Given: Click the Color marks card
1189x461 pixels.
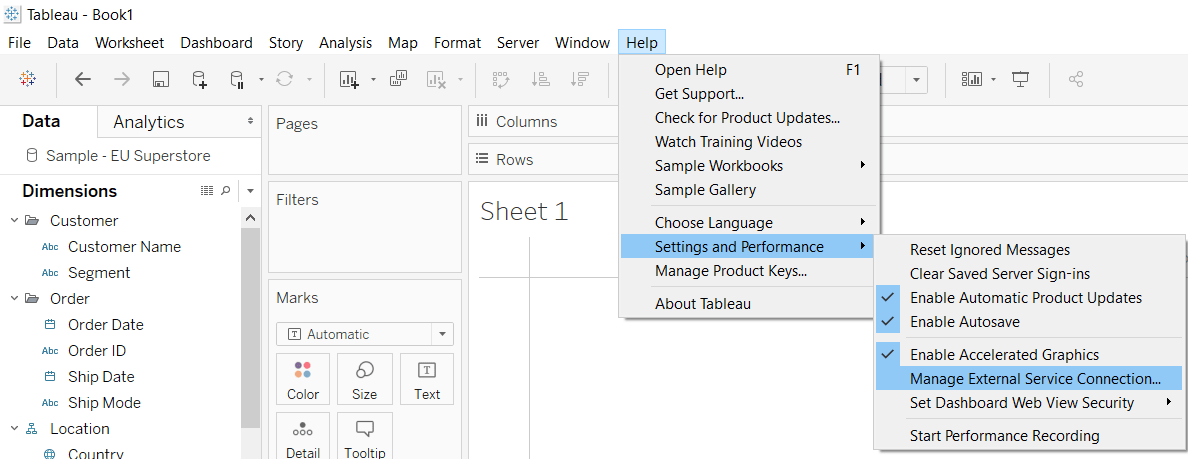Looking at the screenshot, I should point(303,379).
